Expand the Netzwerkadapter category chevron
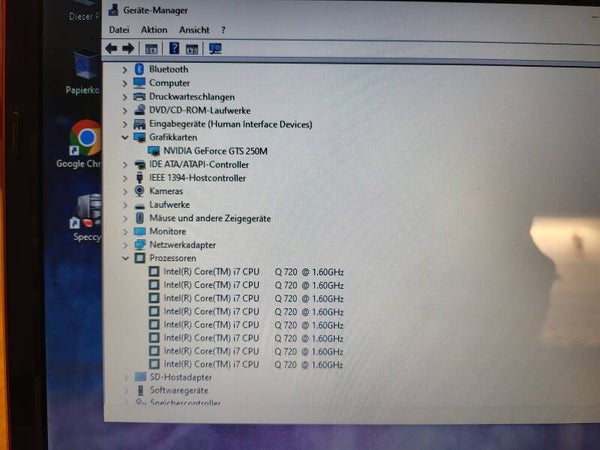Screen dimensions: 600x450 coord(125,245)
